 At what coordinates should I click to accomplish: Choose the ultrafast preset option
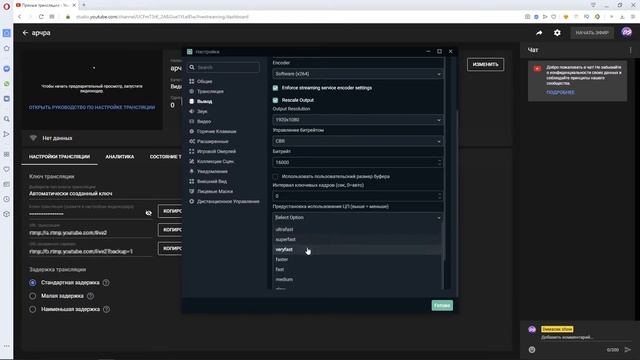pos(357,229)
